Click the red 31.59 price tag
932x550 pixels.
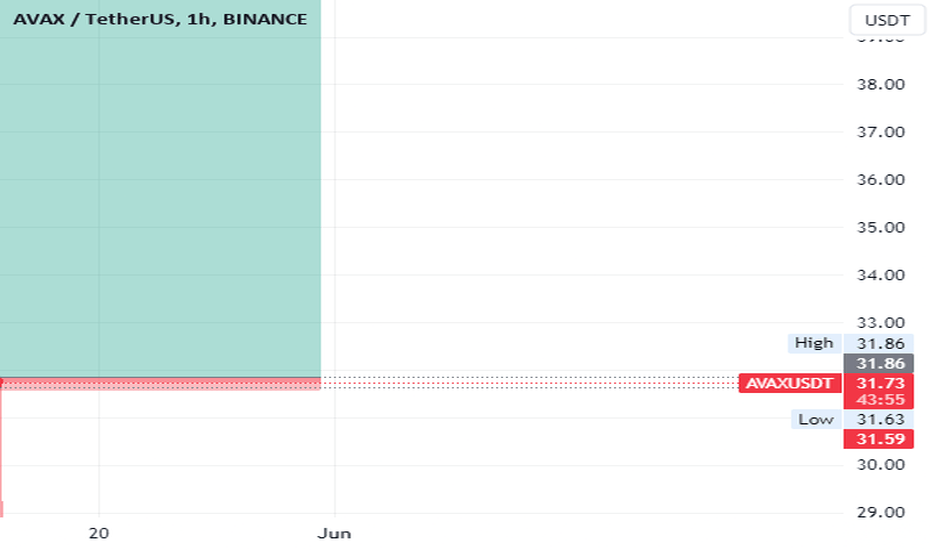[879, 439]
